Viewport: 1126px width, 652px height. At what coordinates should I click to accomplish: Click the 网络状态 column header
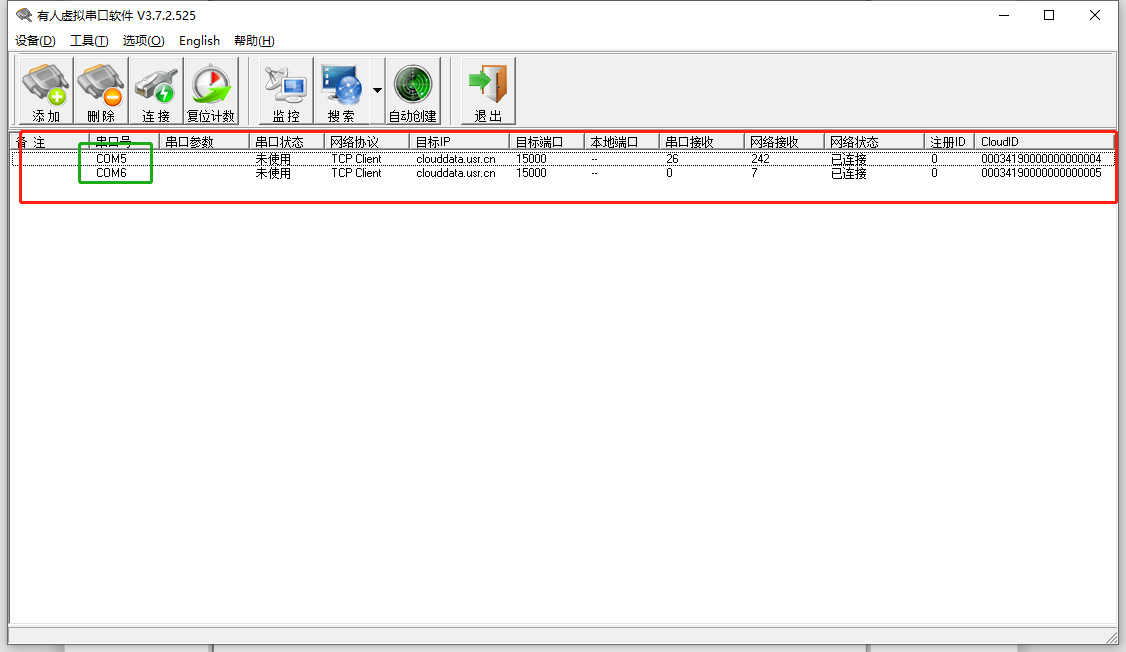[873, 142]
